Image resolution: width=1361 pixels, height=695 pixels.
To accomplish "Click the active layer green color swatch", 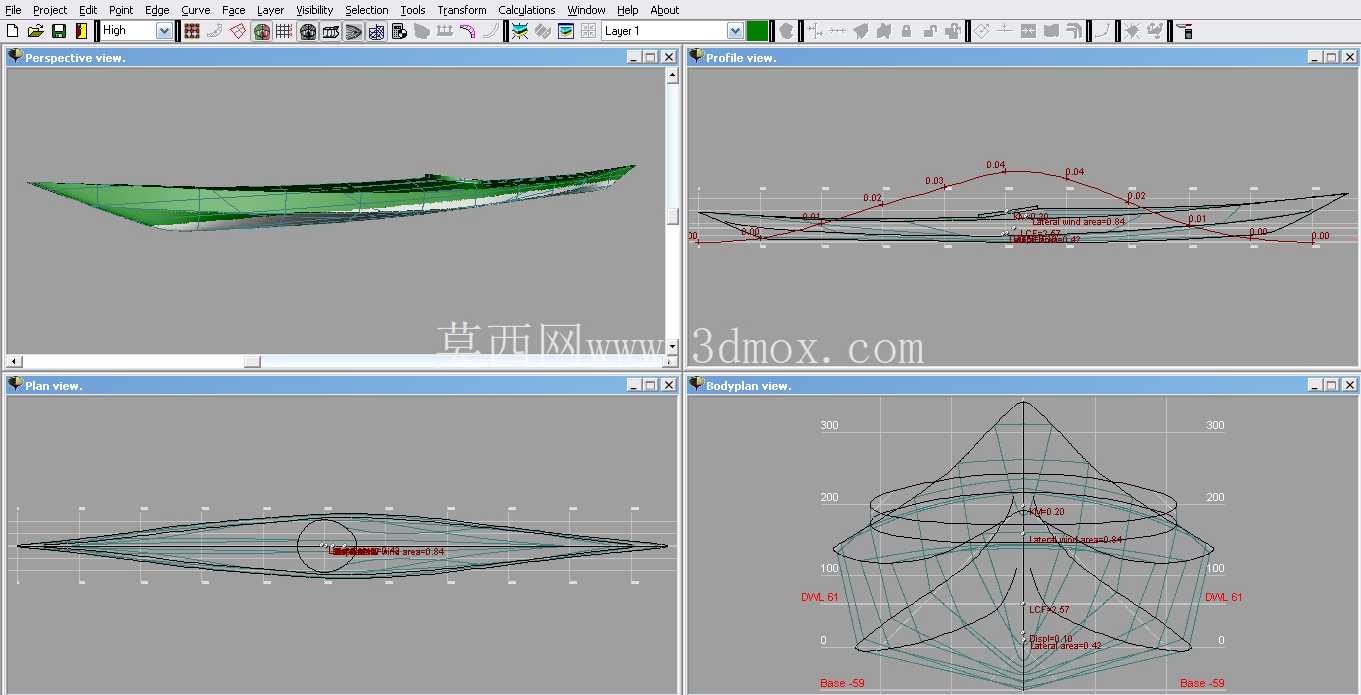I will (x=757, y=31).
